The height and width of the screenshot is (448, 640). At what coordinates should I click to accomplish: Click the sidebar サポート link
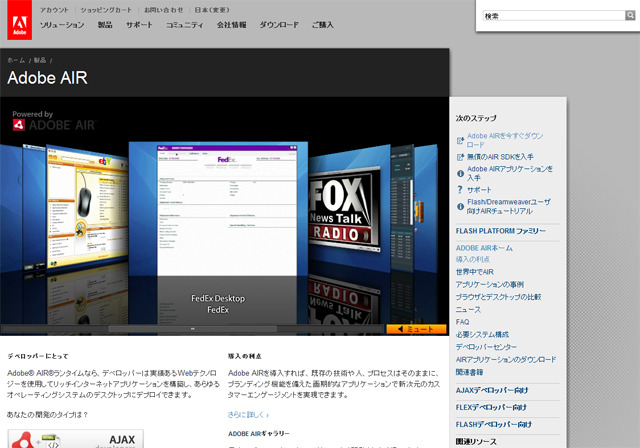coord(479,190)
